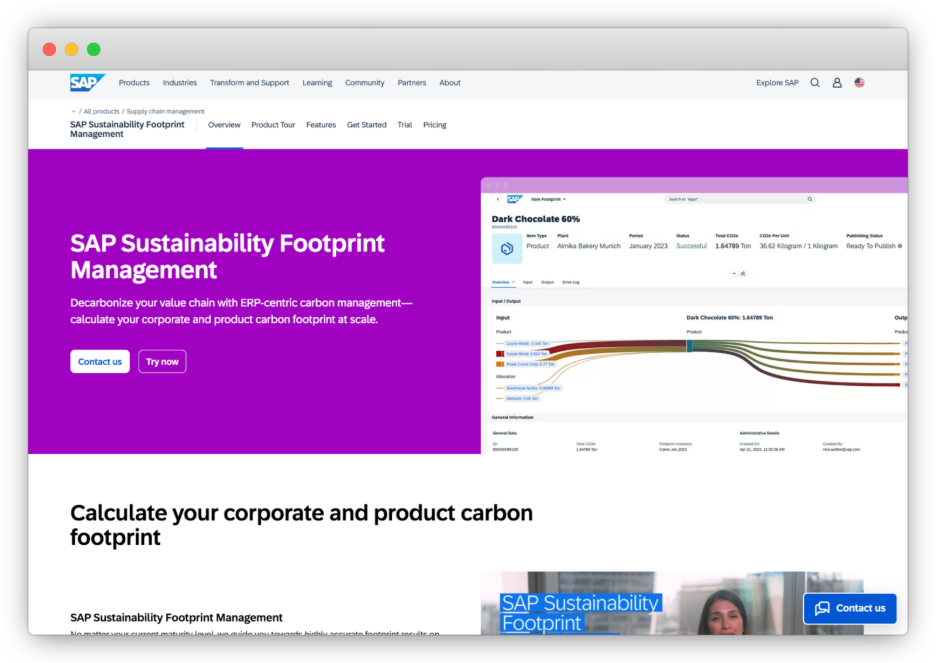Click the Error Log tab in mockup
The width and height of the screenshot is (936, 663).
click(x=571, y=282)
